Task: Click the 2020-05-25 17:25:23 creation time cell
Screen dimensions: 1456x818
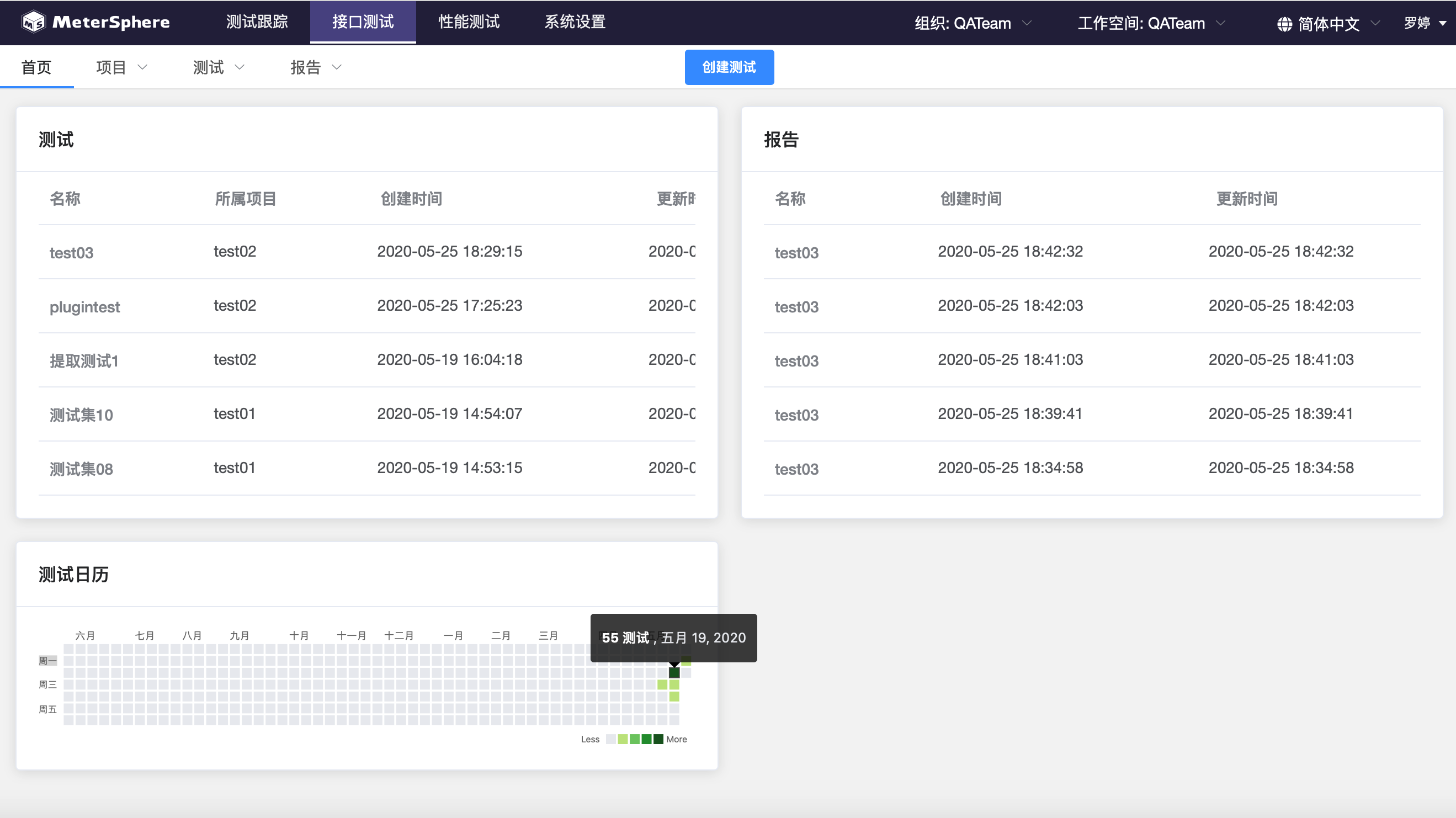Action: [450, 306]
